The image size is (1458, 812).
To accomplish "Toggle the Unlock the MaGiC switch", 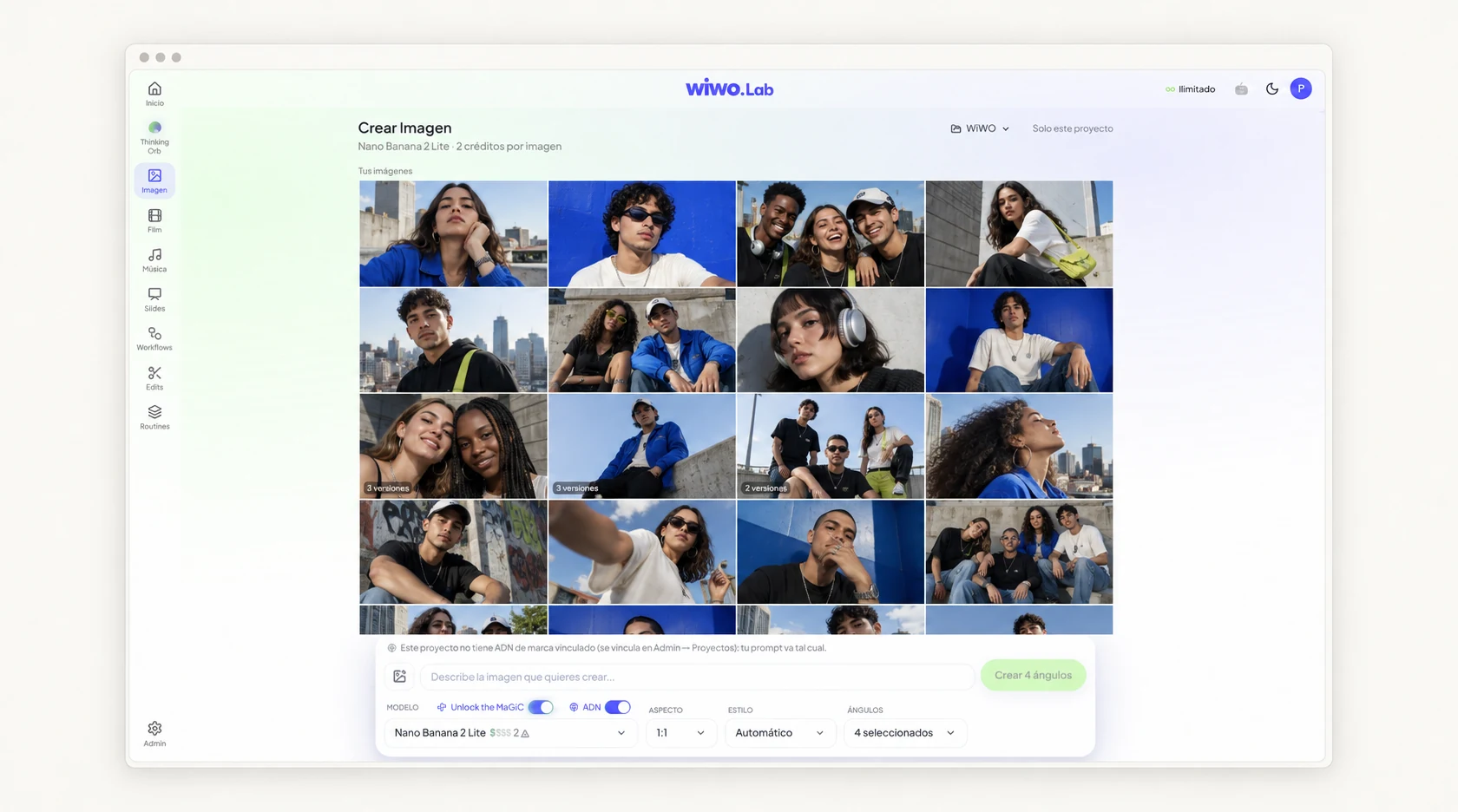I will point(541,707).
